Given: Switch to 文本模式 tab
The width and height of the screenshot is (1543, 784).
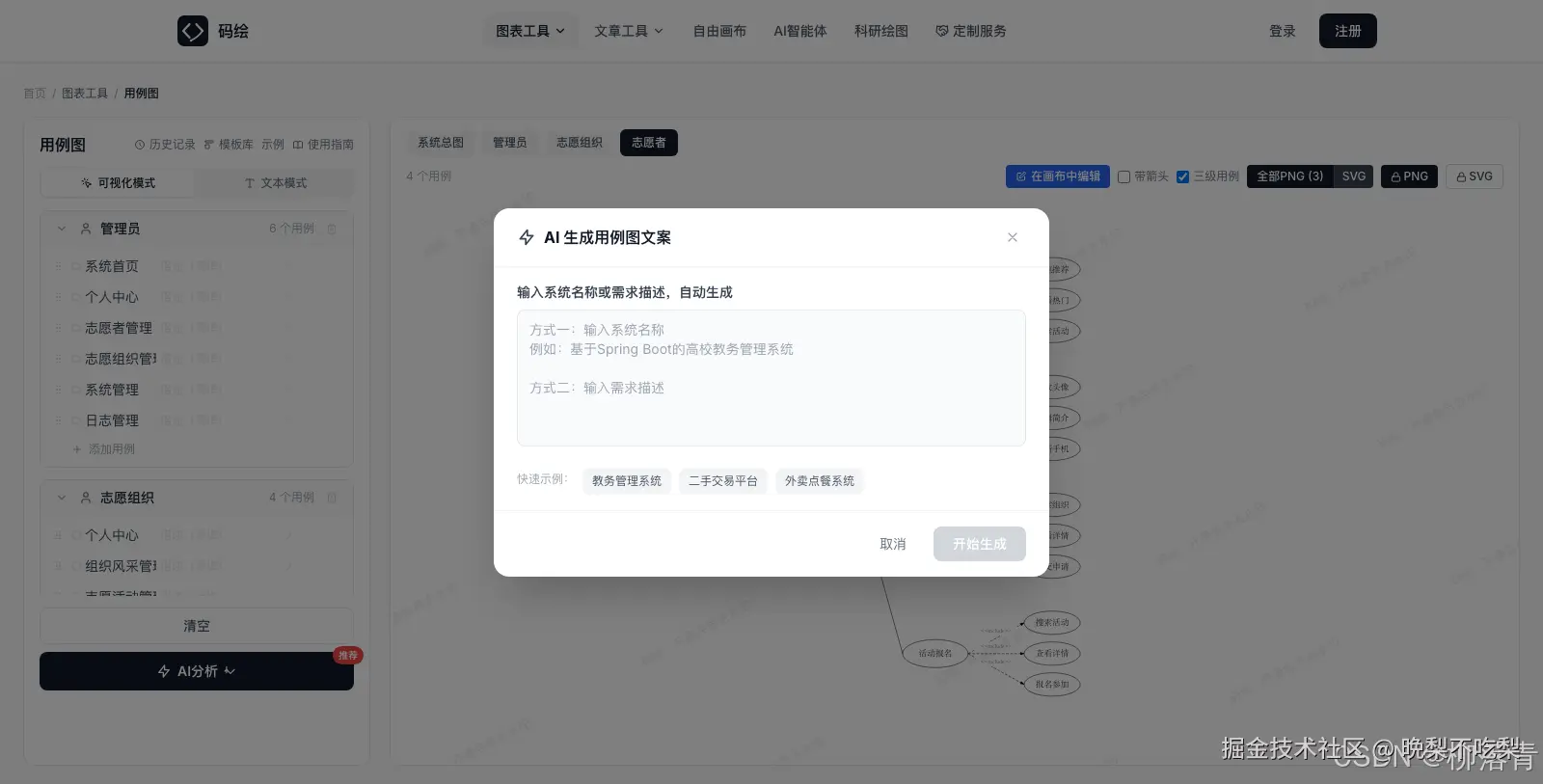Looking at the screenshot, I should (275, 183).
